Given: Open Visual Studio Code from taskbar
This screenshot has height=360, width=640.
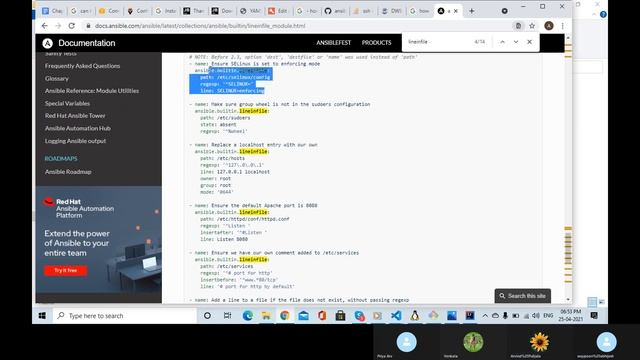Looking at the screenshot, I should coord(396,316).
